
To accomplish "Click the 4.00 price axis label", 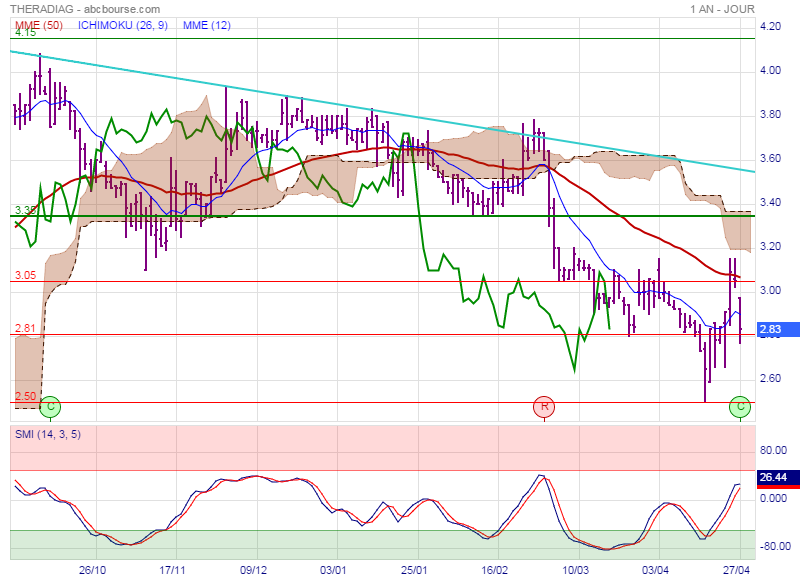I will [x=770, y=70].
